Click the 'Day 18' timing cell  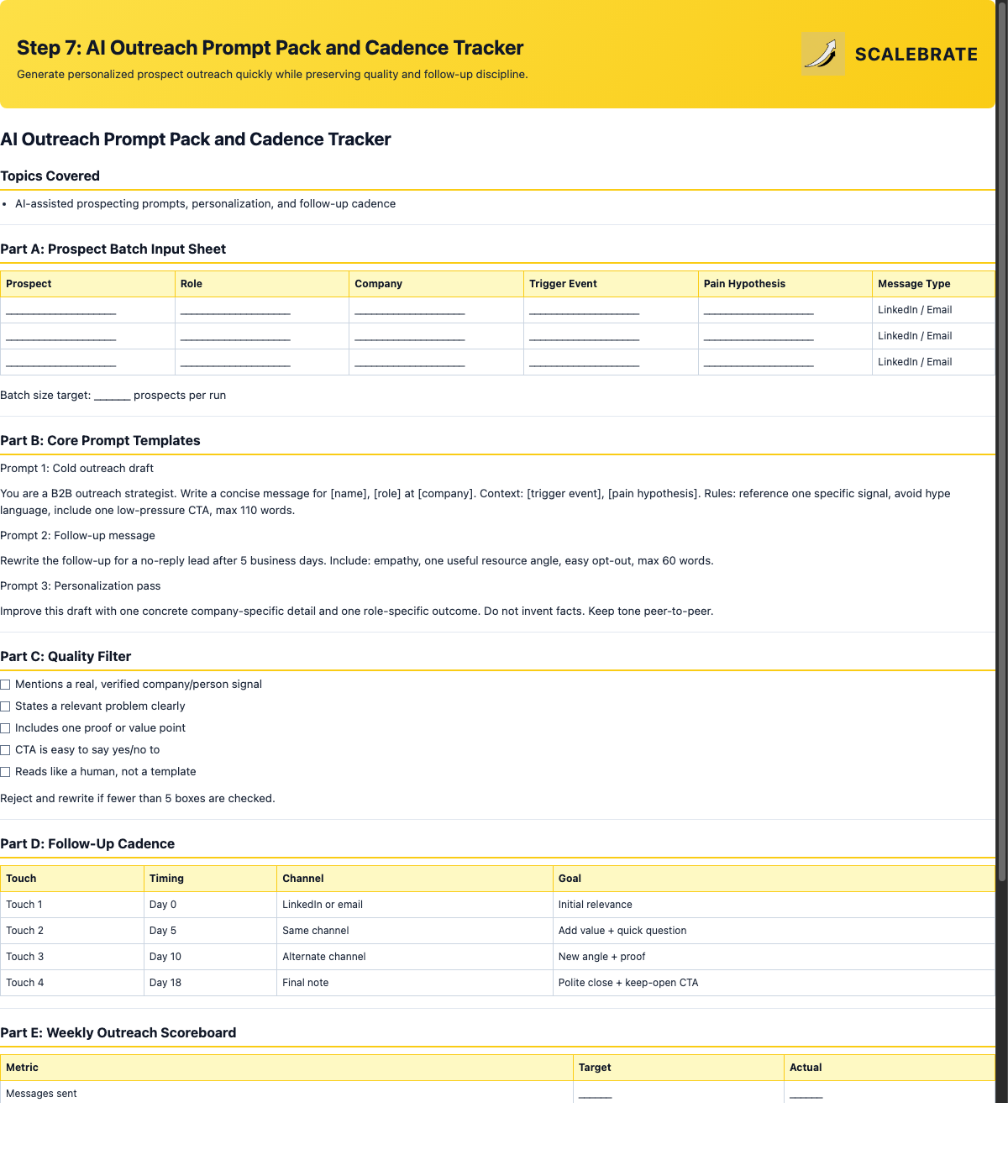pyautogui.click(x=210, y=983)
